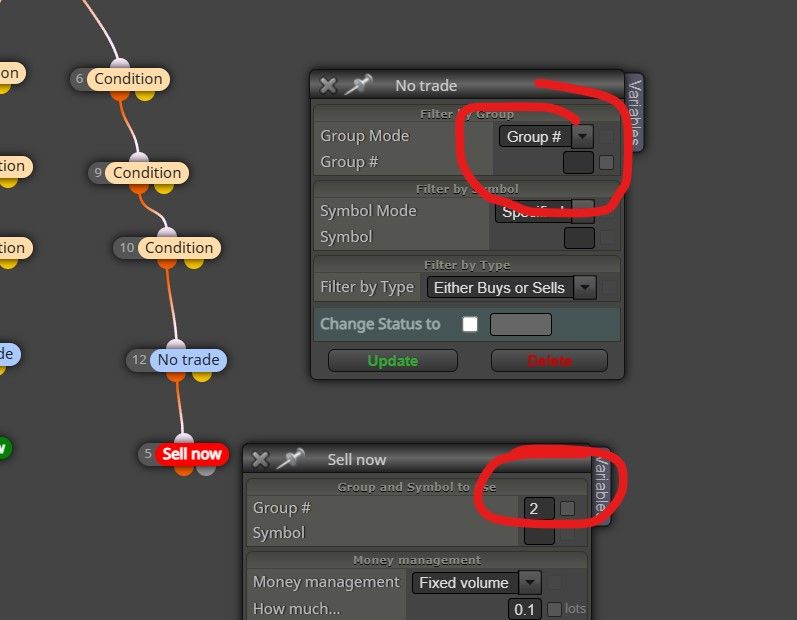Click the input connector dot above Condition 10

167,233
